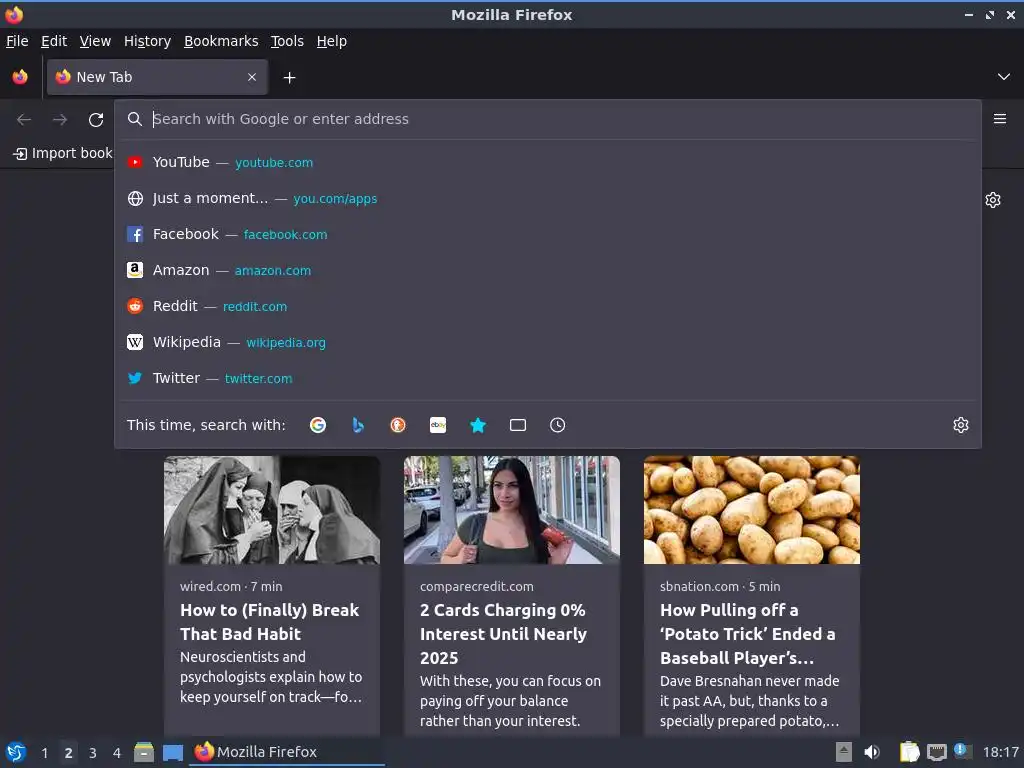Switch to workspace 3 in taskbar
This screenshot has width=1024, height=768.
(x=93, y=753)
